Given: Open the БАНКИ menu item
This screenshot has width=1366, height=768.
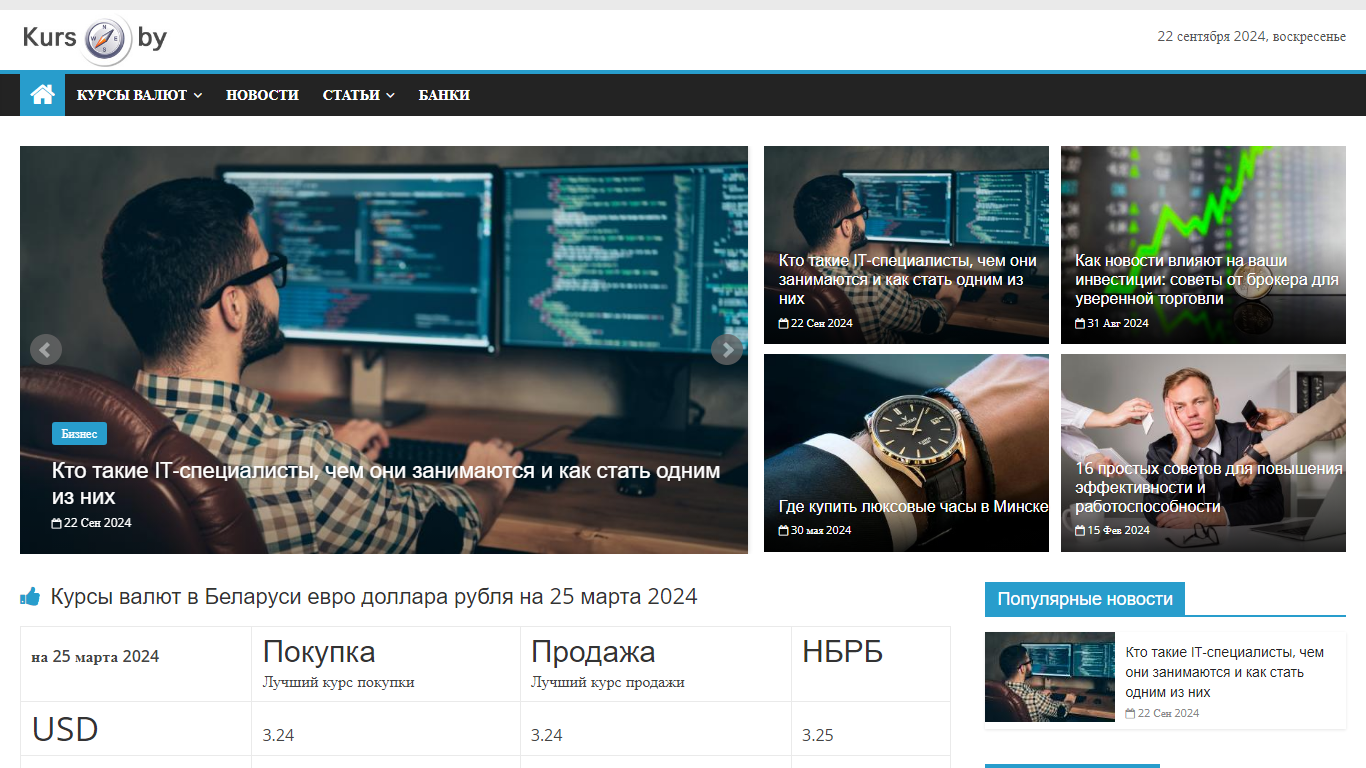Looking at the screenshot, I should (444, 95).
